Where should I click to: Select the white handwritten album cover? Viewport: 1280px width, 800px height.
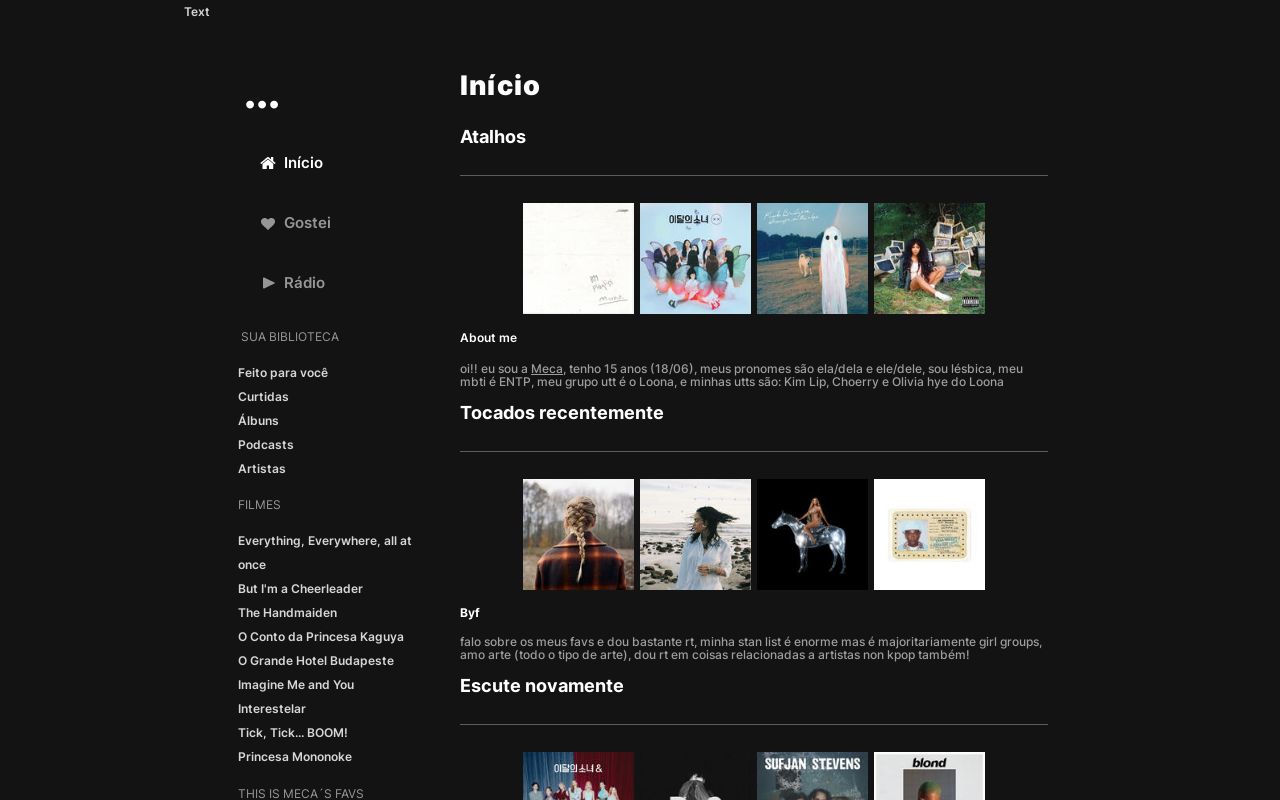pyautogui.click(x=578, y=259)
